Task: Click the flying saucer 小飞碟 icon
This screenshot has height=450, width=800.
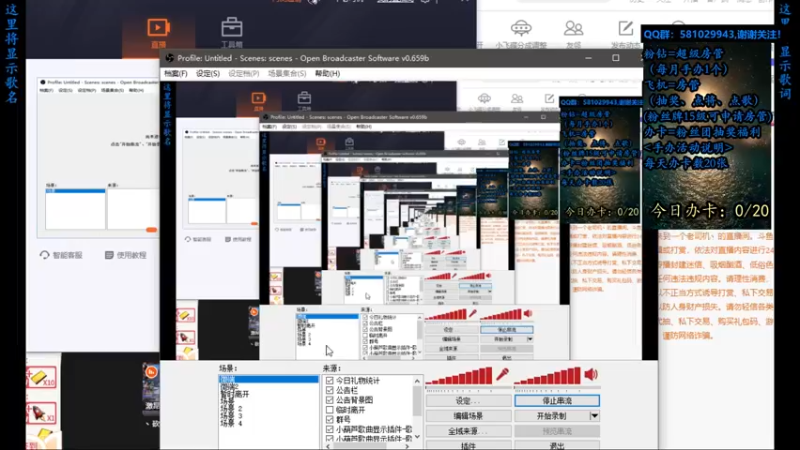Action: 520,28
